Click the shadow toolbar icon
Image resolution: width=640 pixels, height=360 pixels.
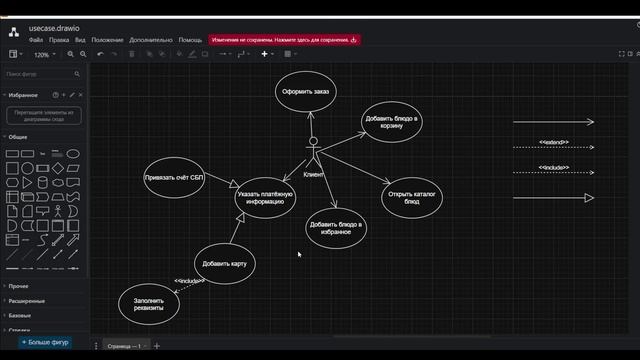point(205,54)
